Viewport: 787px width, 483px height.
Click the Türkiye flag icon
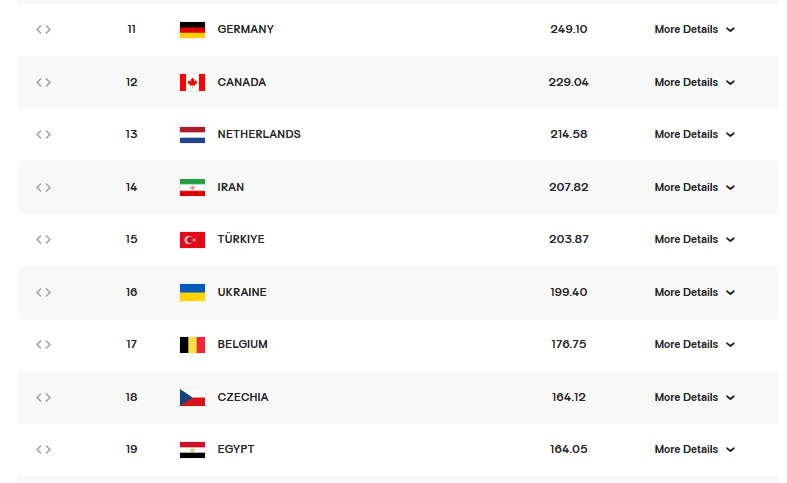pos(192,240)
